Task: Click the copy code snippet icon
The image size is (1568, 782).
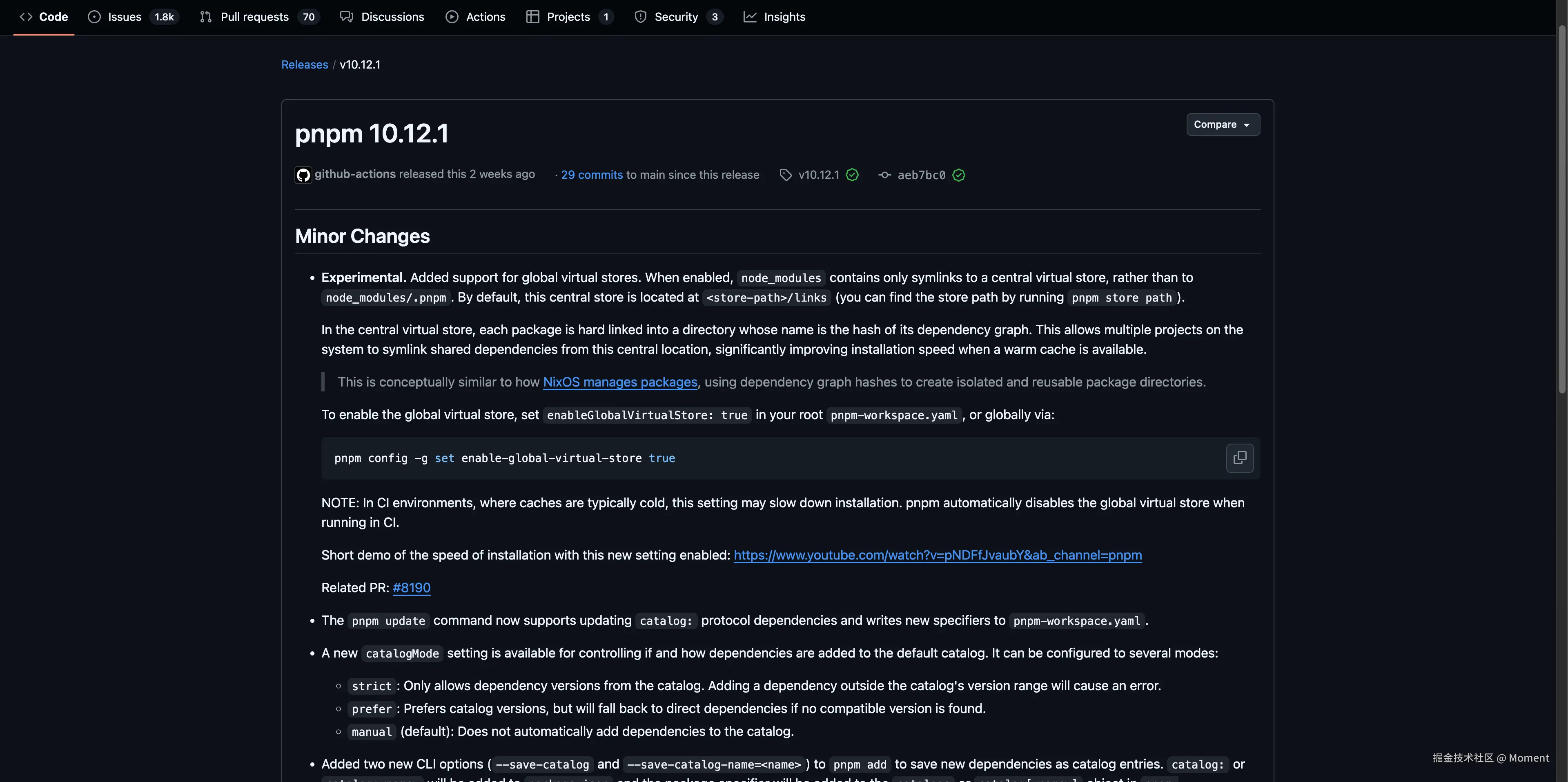Action: [x=1239, y=458]
